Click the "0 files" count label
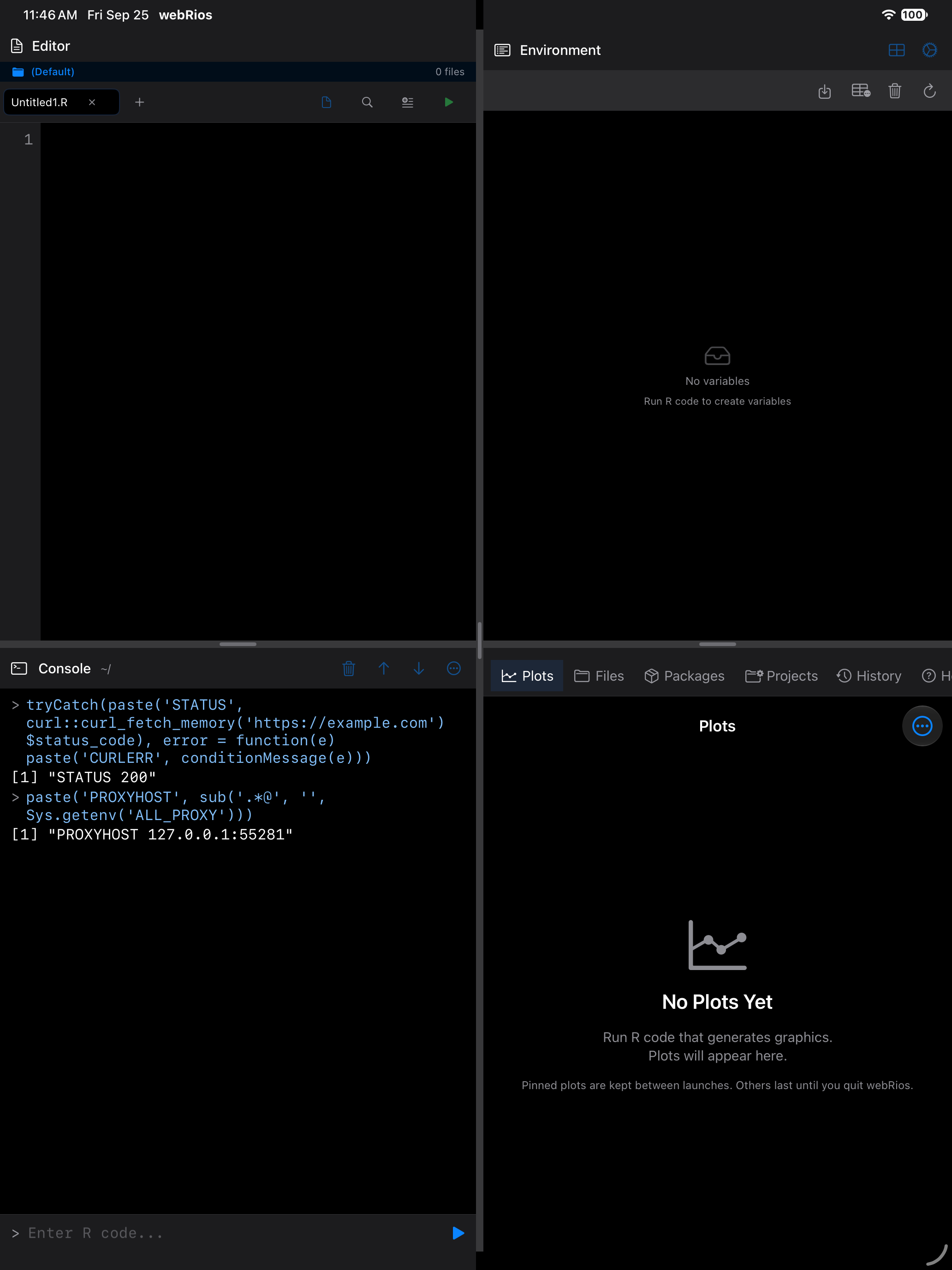Image resolution: width=952 pixels, height=1270 pixels. 450,72
